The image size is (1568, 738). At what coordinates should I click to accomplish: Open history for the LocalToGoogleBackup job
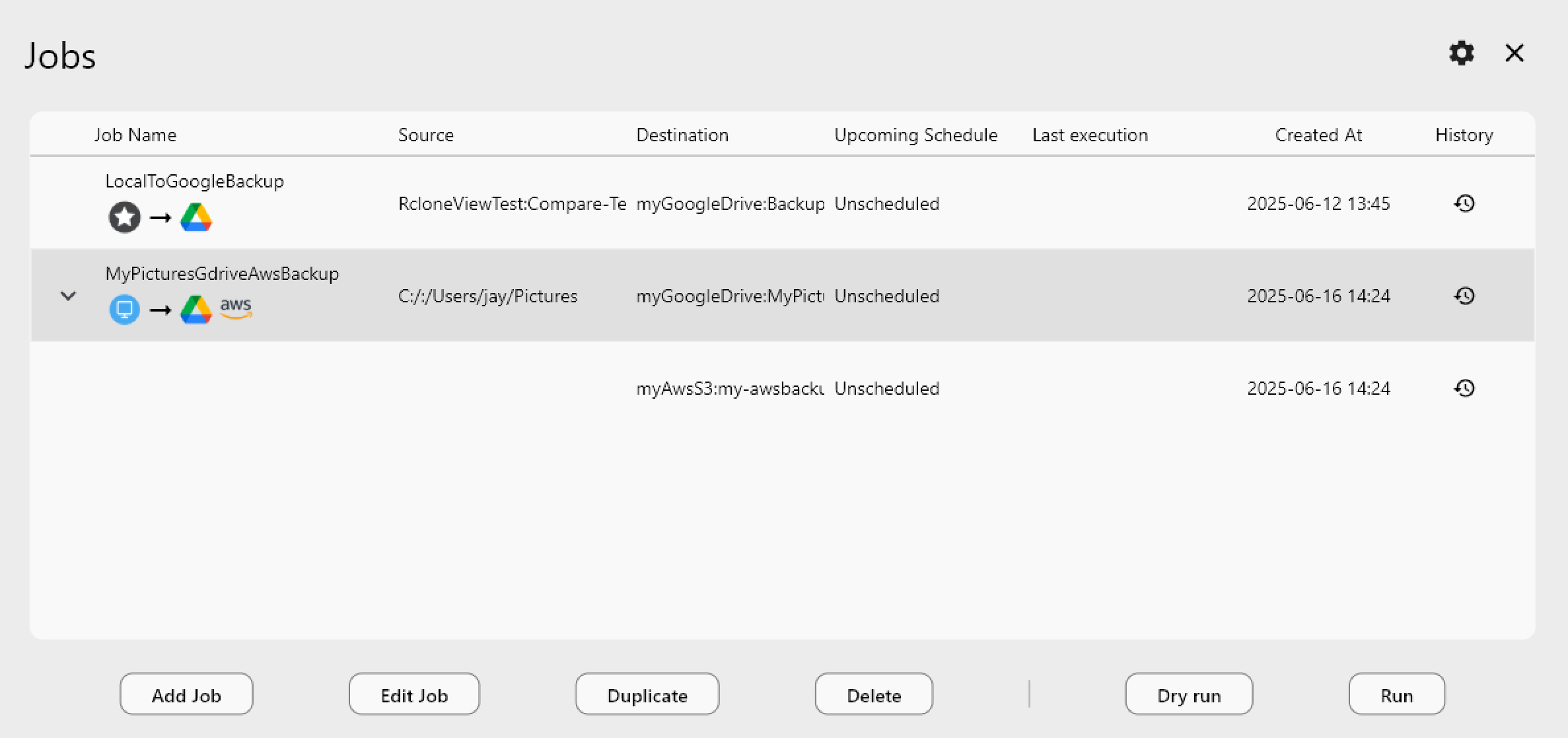pos(1464,203)
